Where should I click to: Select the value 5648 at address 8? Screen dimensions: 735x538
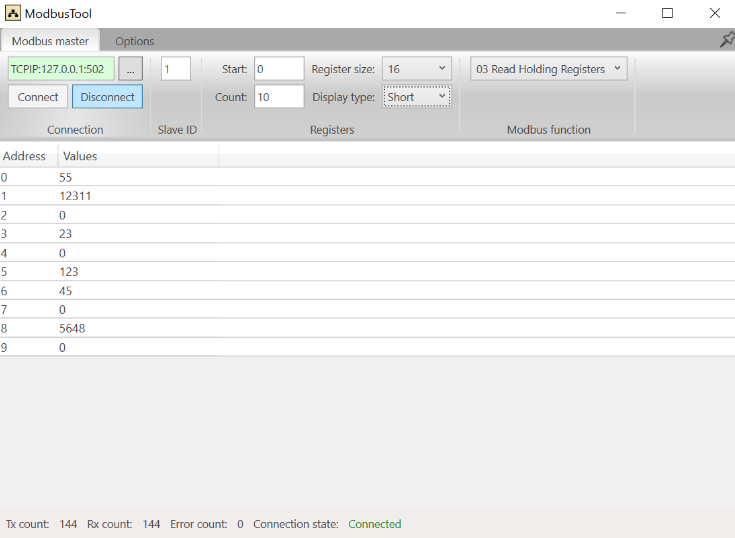coord(72,329)
